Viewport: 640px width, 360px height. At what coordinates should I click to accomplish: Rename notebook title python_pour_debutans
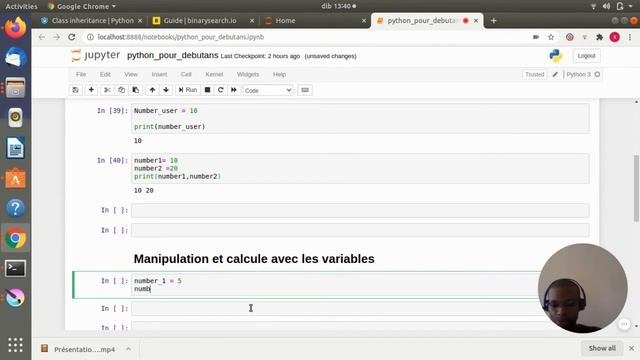(x=173, y=55)
